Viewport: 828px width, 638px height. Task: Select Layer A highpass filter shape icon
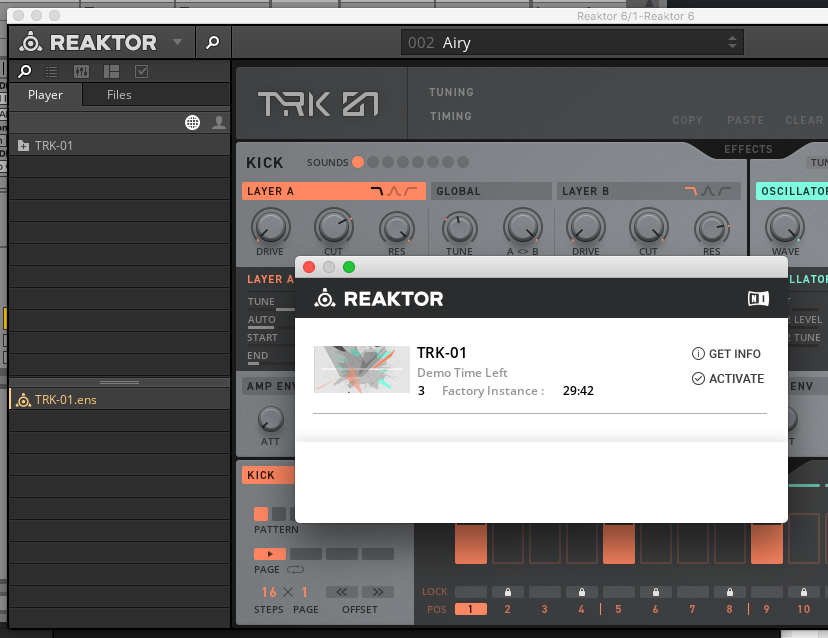pyautogui.click(x=411, y=191)
